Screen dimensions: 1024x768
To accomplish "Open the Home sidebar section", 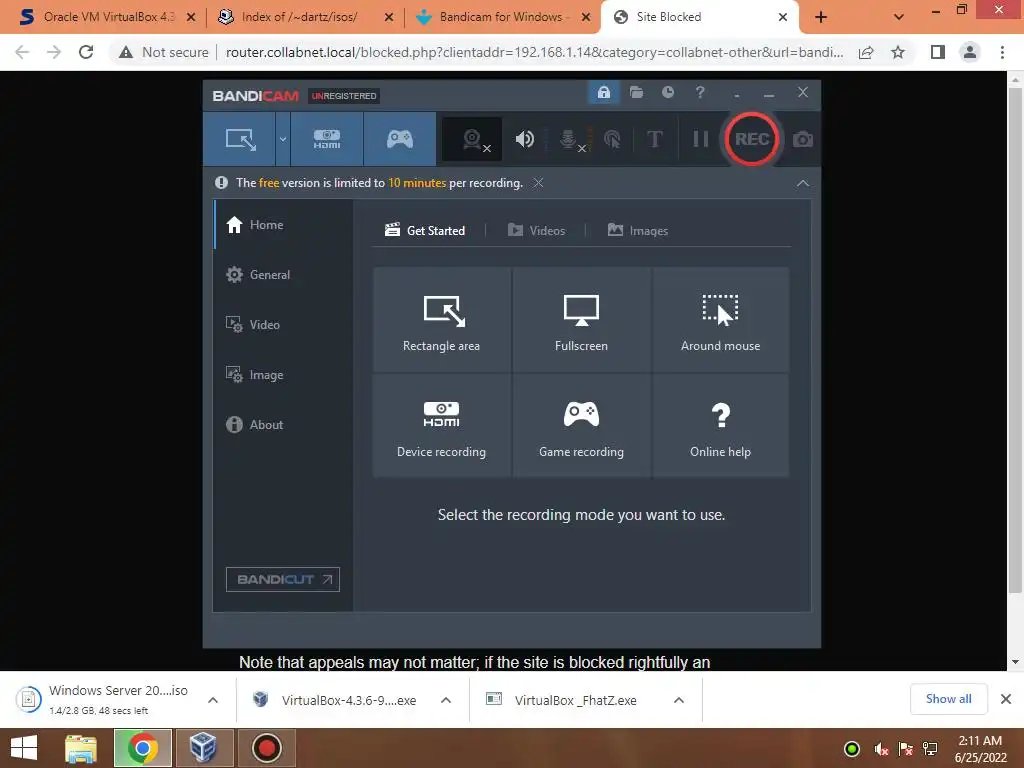I will [x=283, y=225].
